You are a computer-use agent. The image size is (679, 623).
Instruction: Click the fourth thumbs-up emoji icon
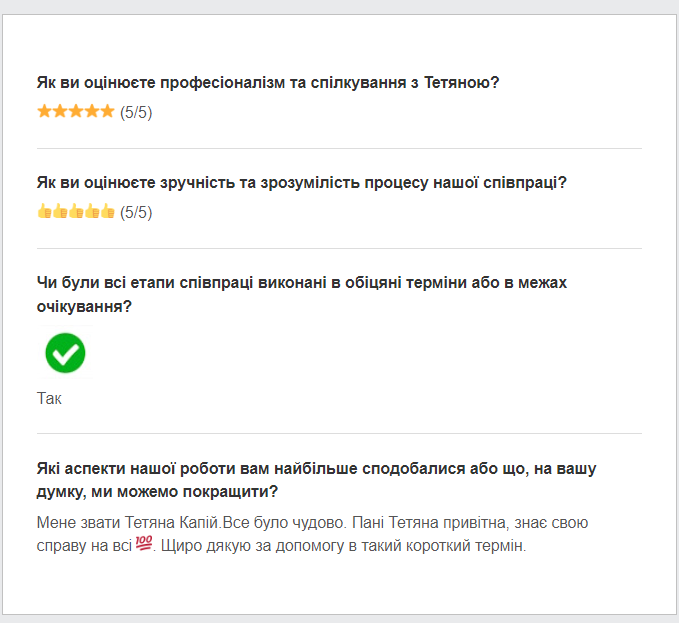click(x=91, y=211)
